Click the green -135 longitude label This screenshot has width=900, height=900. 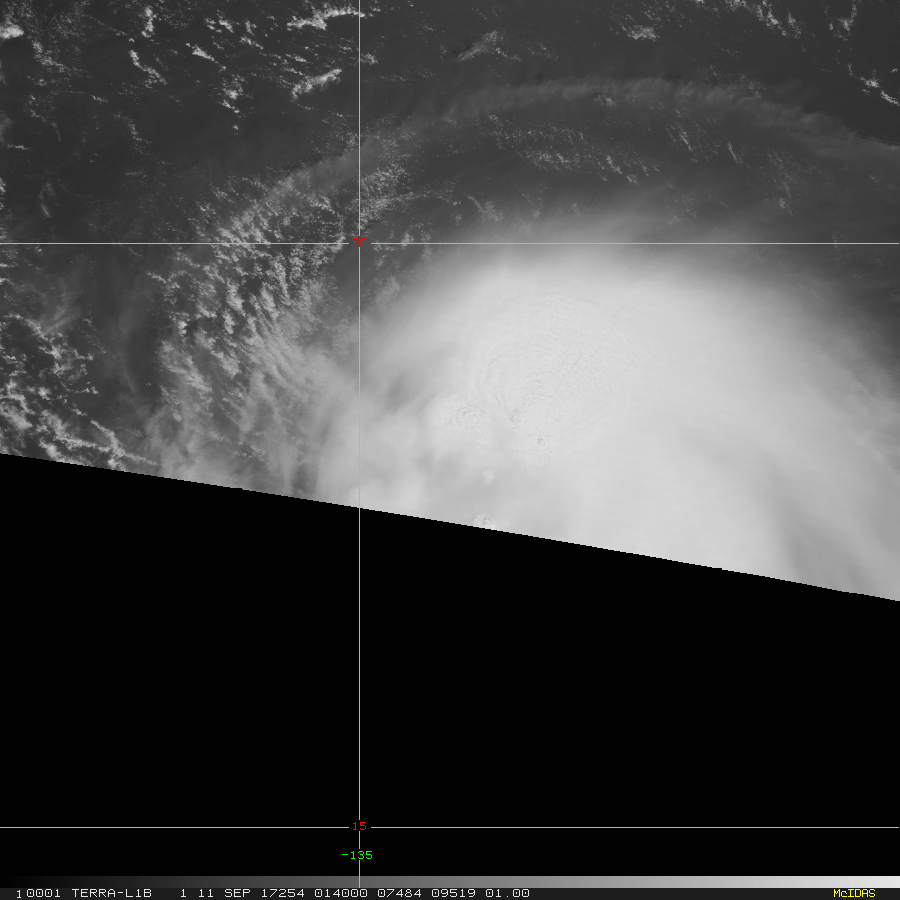click(357, 855)
